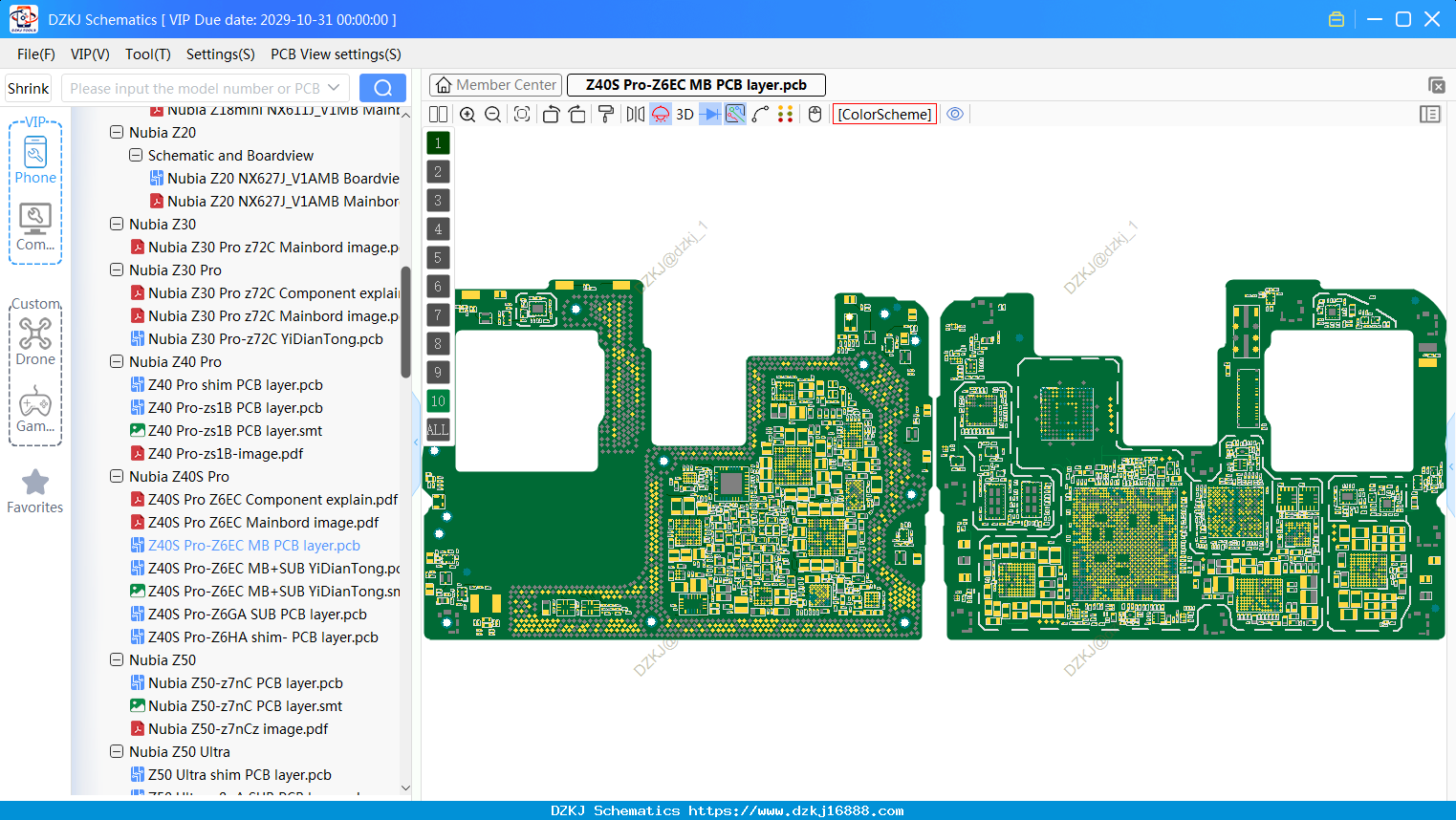The width and height of the screenshot is (1456, 820).
Task: Open the model number dropdown arrow
Action: (x=334, y=88)
